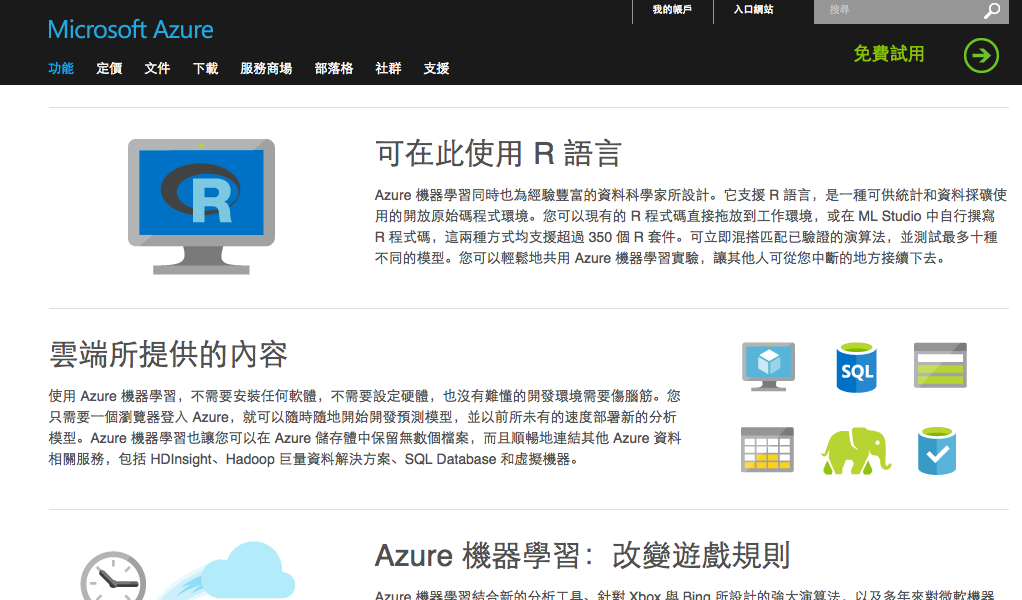Click the heading 雲端所提供的內容
The width and height of the screenshot is (1022, 600).
168,355
